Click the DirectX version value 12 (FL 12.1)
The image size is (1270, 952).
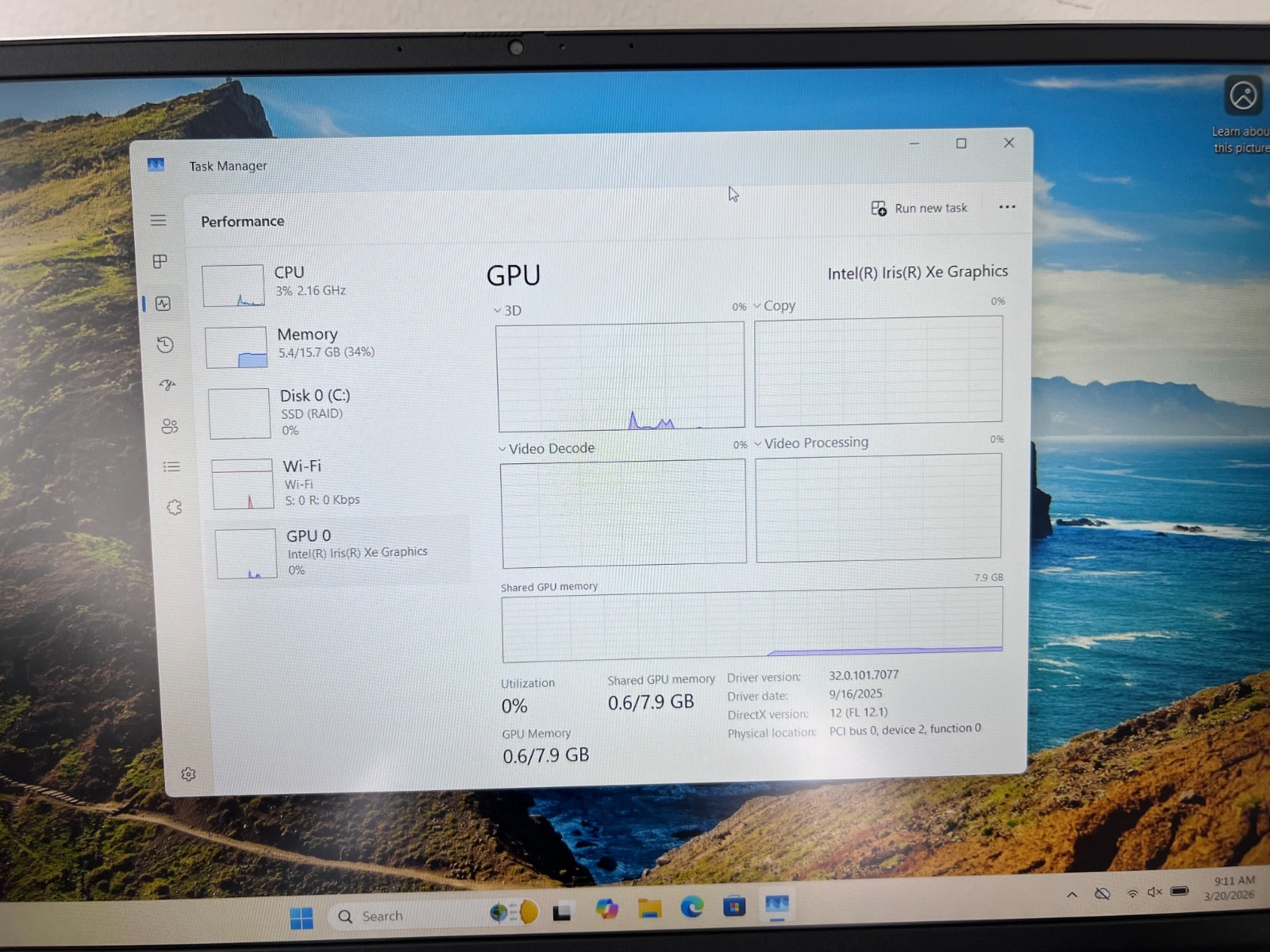[x=859, y=712]
